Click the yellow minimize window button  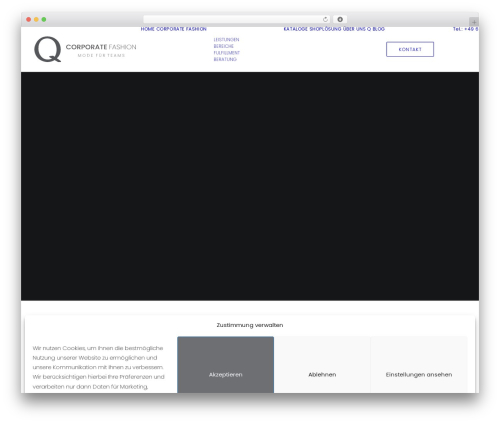click(x=36, y=19)
